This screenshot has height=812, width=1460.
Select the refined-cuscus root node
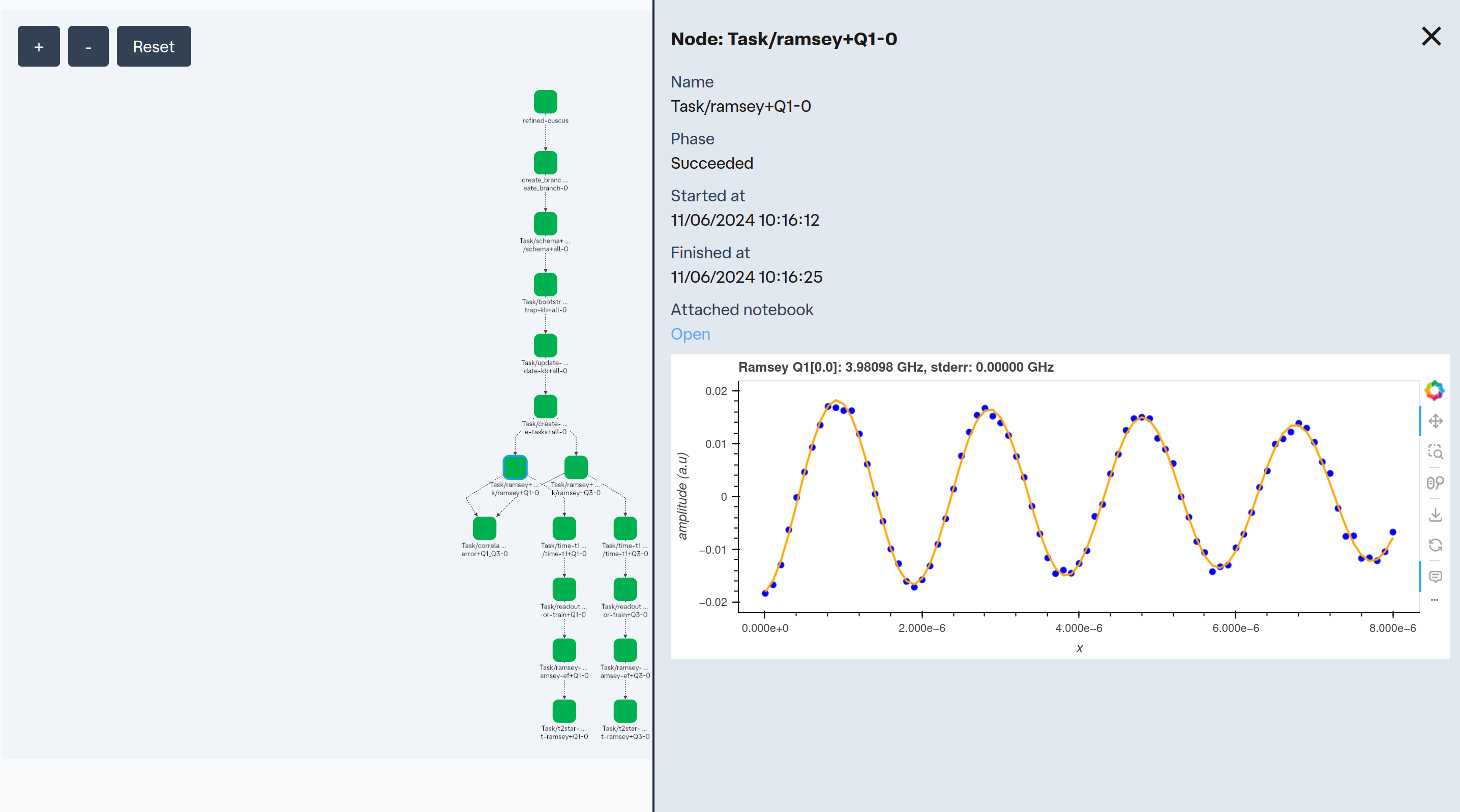point(545,102)
